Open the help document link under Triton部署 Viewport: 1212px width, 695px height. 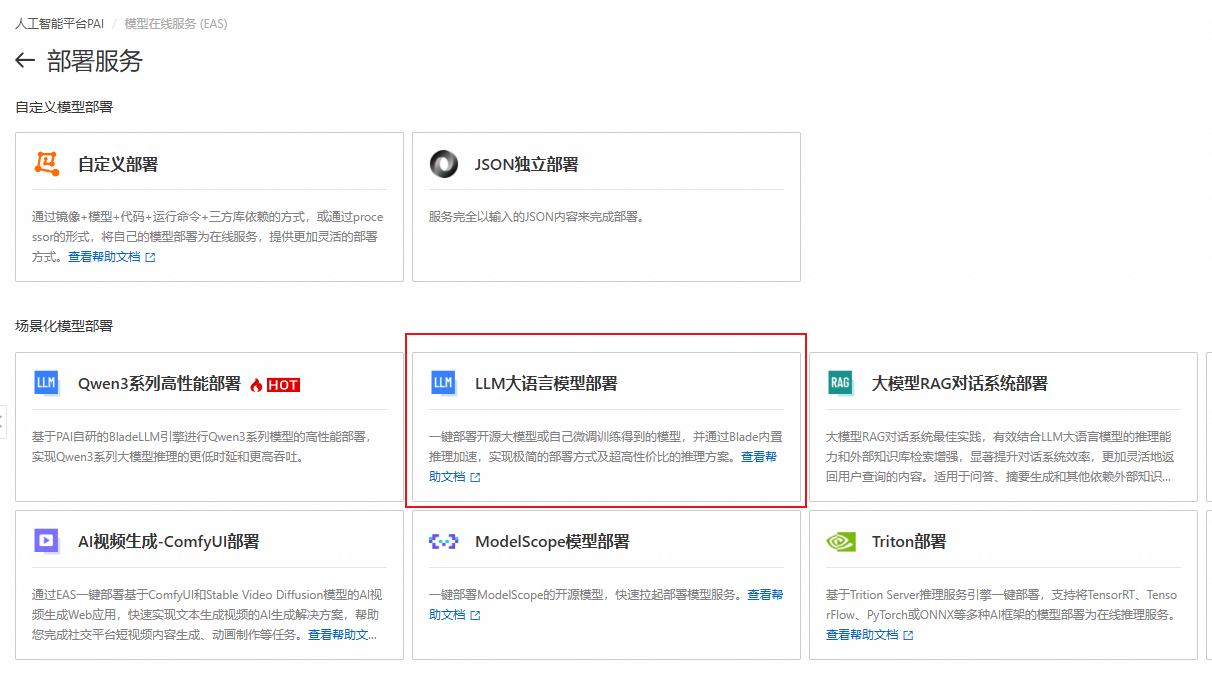point(868,635)
